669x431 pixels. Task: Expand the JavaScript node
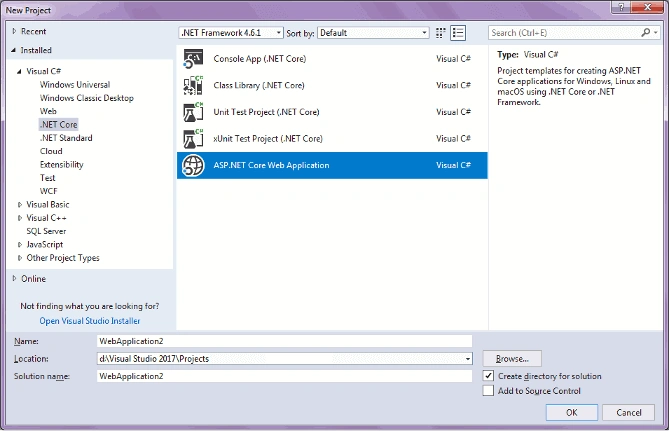click(20, 245)
